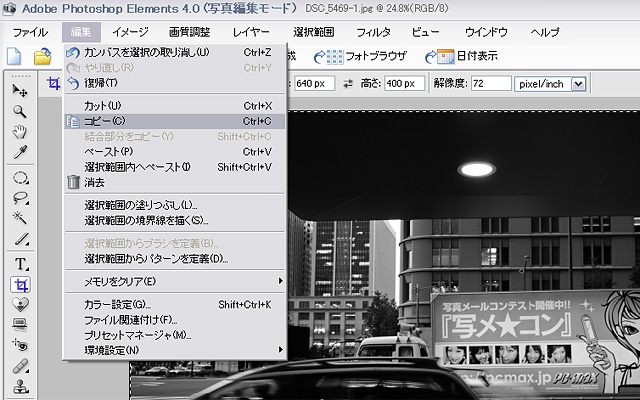
Task: Choose コピー copy item
Action: click(x=175, y=121)
